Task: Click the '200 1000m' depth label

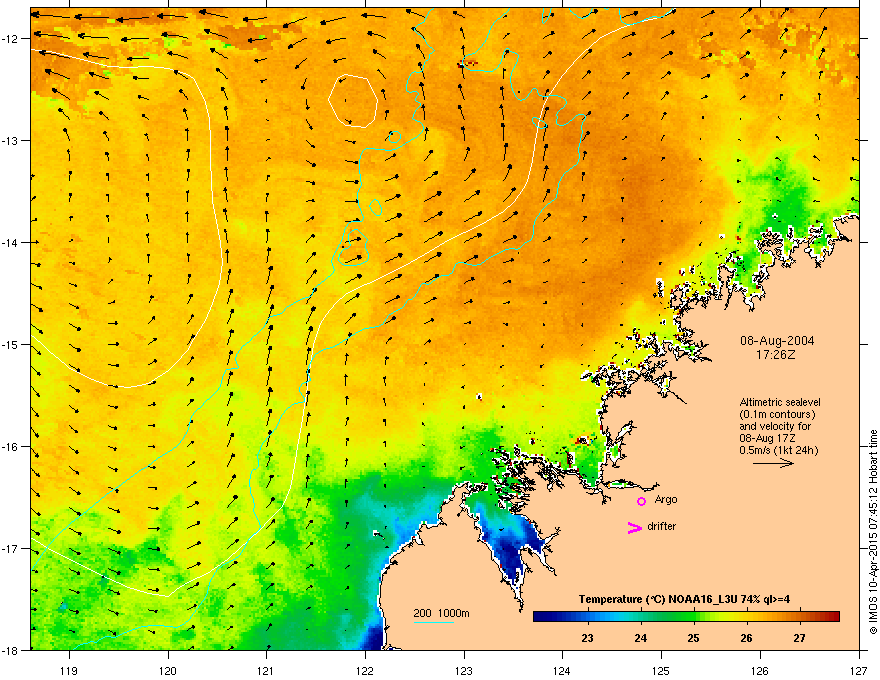Action: (441, 613)
